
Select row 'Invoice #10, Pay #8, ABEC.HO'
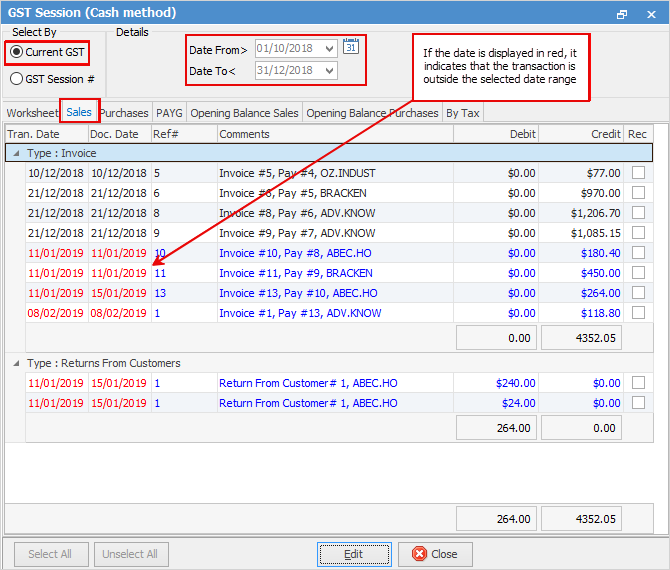pyautogui.click(x=339, y=253)
